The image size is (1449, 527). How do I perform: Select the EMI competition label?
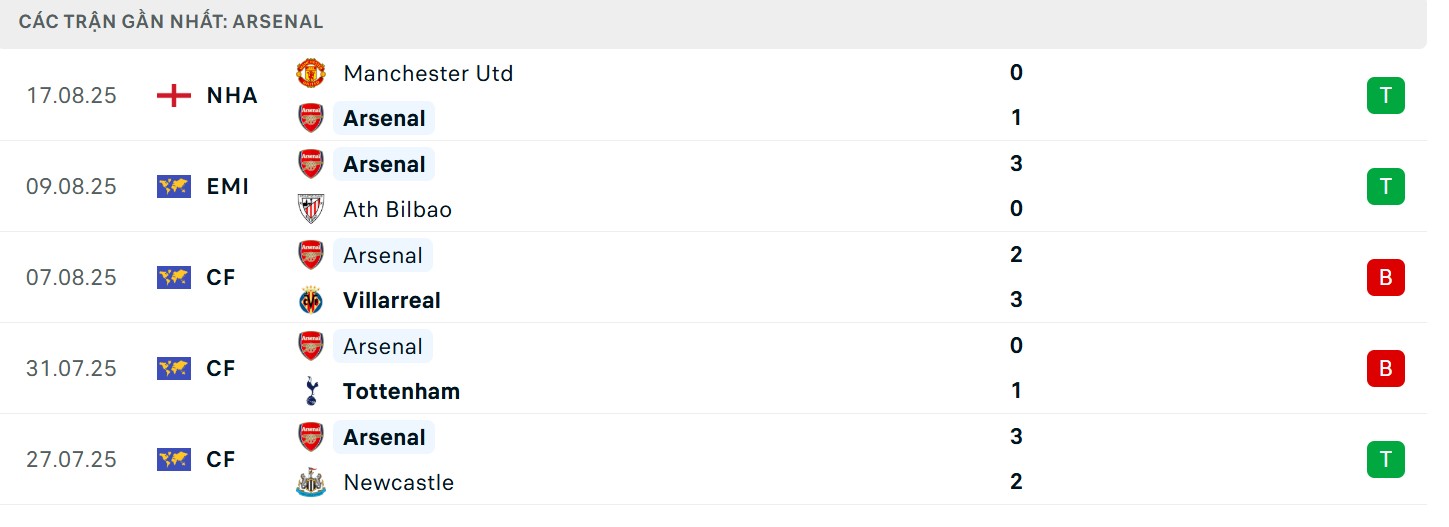[x=228, y=187]
